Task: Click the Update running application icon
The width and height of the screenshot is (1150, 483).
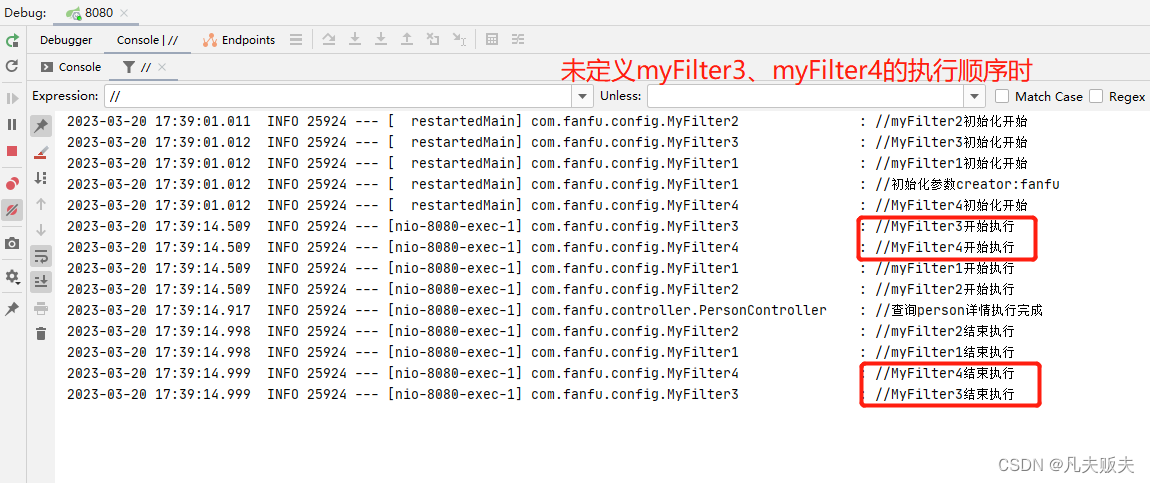Action: [x=12, y=66]
